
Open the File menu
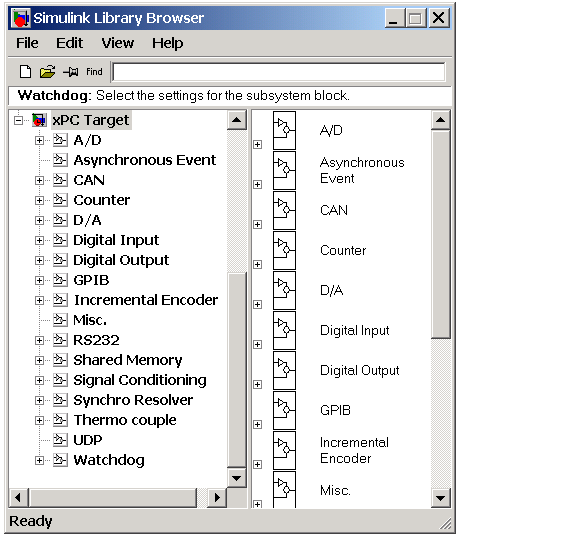pyautogui.click(x=27, y=43)
